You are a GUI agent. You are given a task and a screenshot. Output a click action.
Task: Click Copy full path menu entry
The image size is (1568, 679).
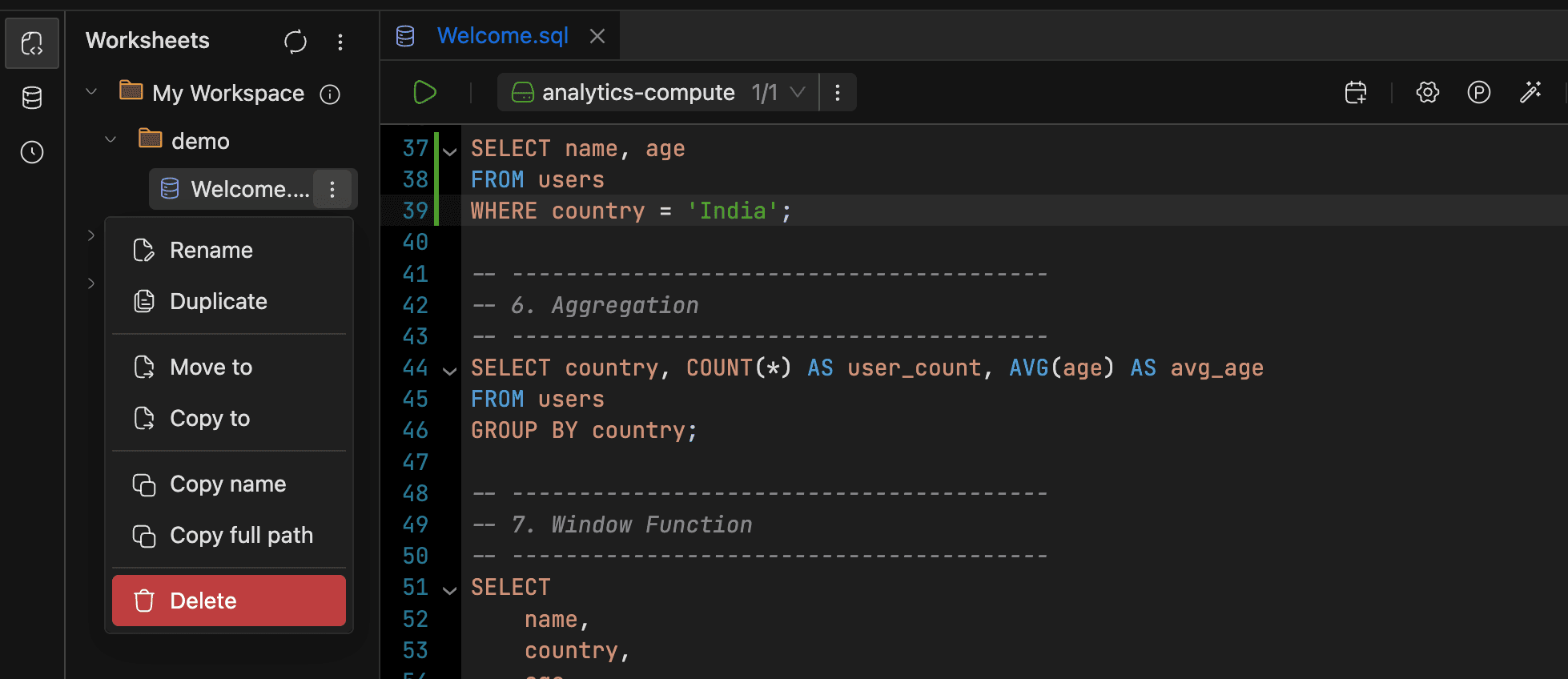[241, 536]
